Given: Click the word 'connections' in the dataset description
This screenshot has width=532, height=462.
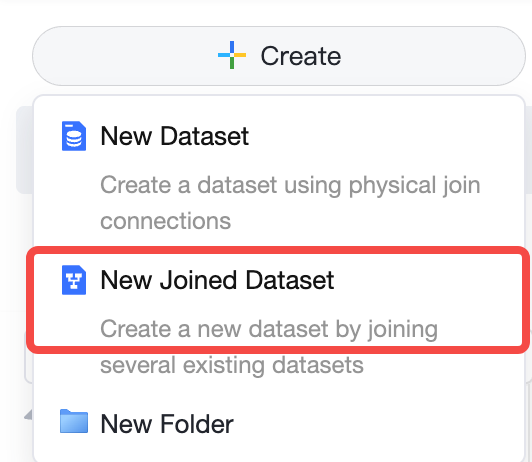Looking at the screenshot, I should pyautogui.click(x=166, y=221).
